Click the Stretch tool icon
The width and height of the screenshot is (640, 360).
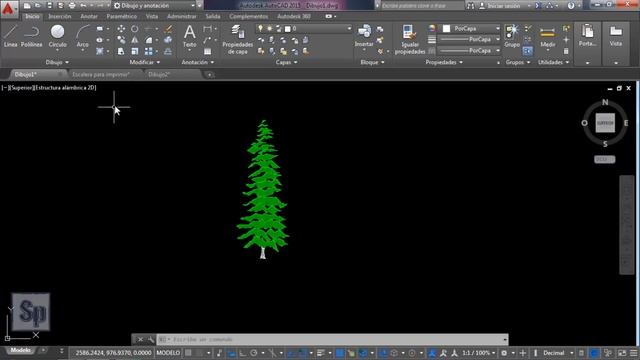(121, 51)
